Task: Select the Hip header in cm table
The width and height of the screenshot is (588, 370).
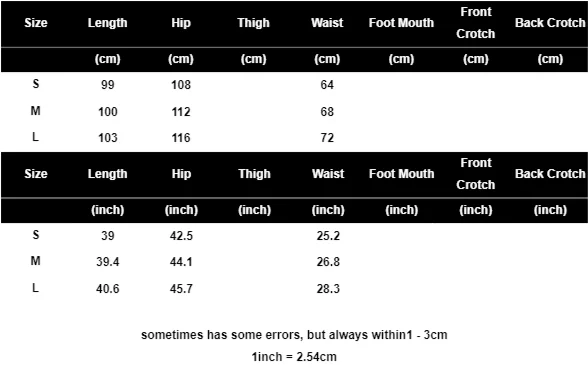Action: click(181, 23)
